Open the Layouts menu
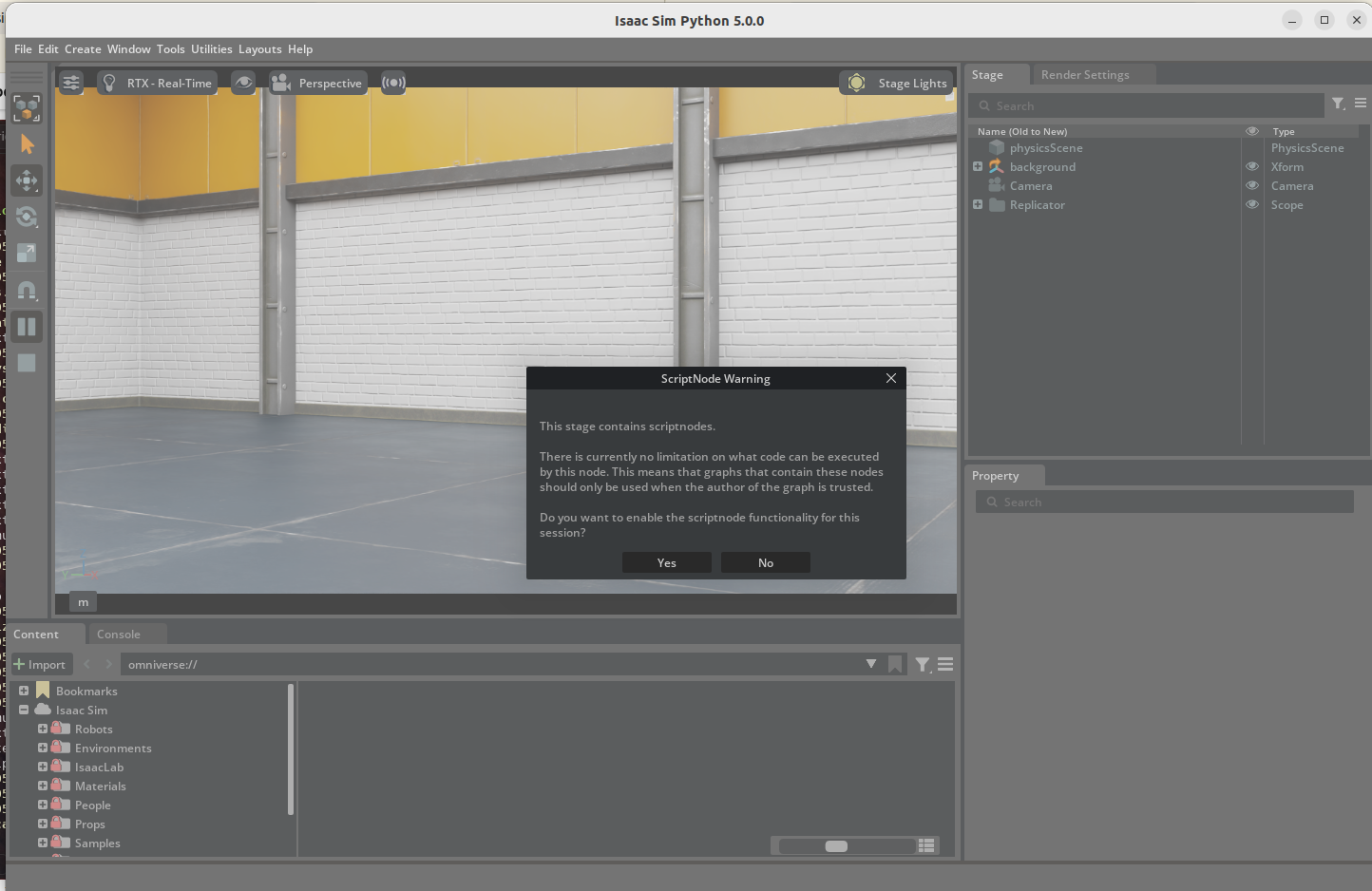The width and height of the screenshot is (1372, 891). click(x=260, y=49)
